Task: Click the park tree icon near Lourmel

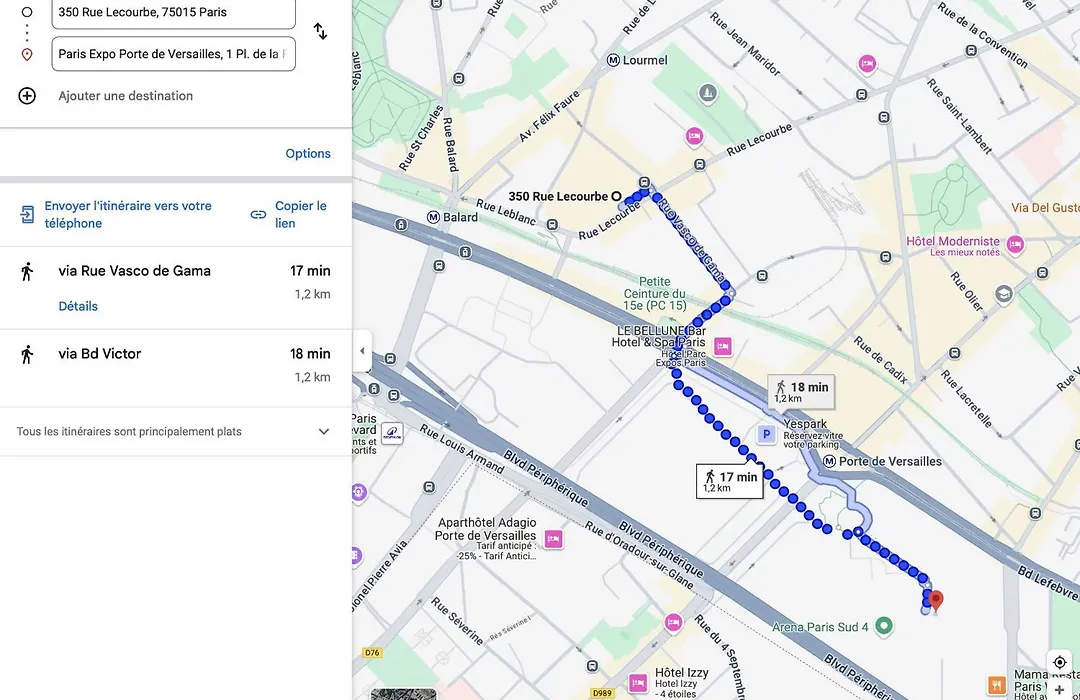Action: pyautogui.click(x=707, y=93)
